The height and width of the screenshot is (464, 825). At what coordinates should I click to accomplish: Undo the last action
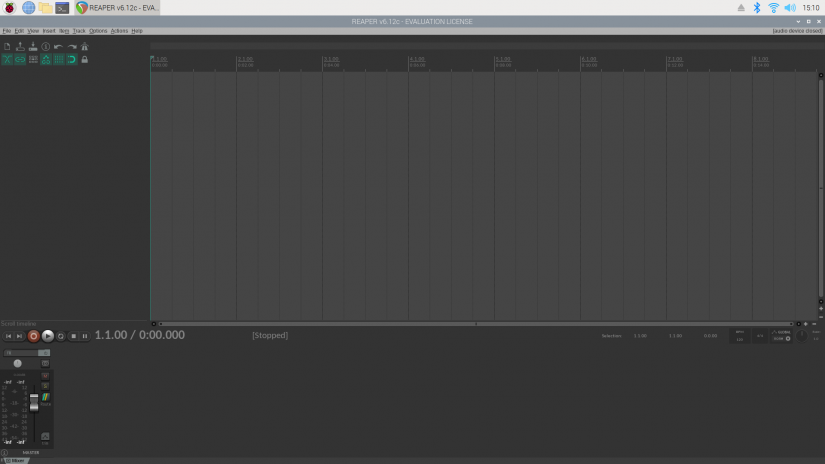click(x=58, y=47)
